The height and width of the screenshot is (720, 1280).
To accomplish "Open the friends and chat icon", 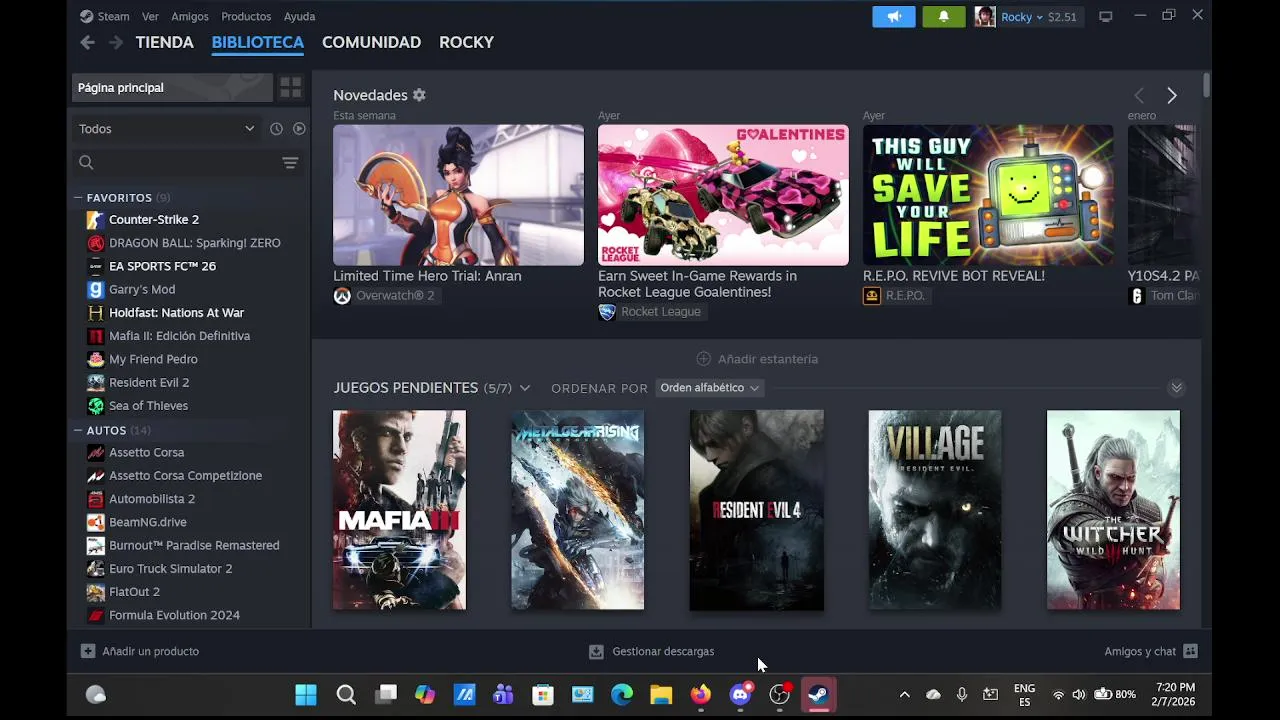I will [x=1190, y=651].
